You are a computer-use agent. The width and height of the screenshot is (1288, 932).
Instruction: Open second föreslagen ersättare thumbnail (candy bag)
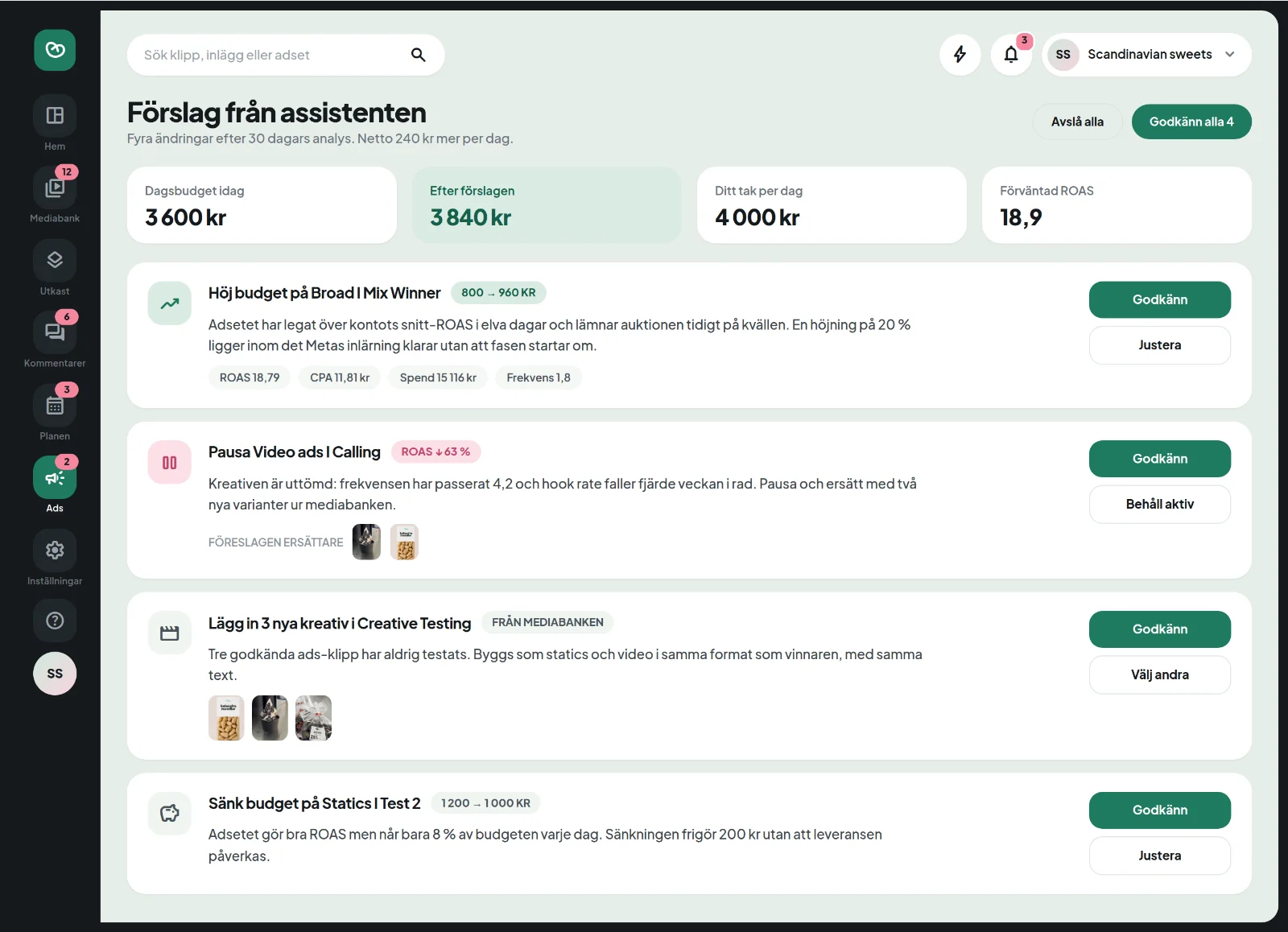click(405, 542)
